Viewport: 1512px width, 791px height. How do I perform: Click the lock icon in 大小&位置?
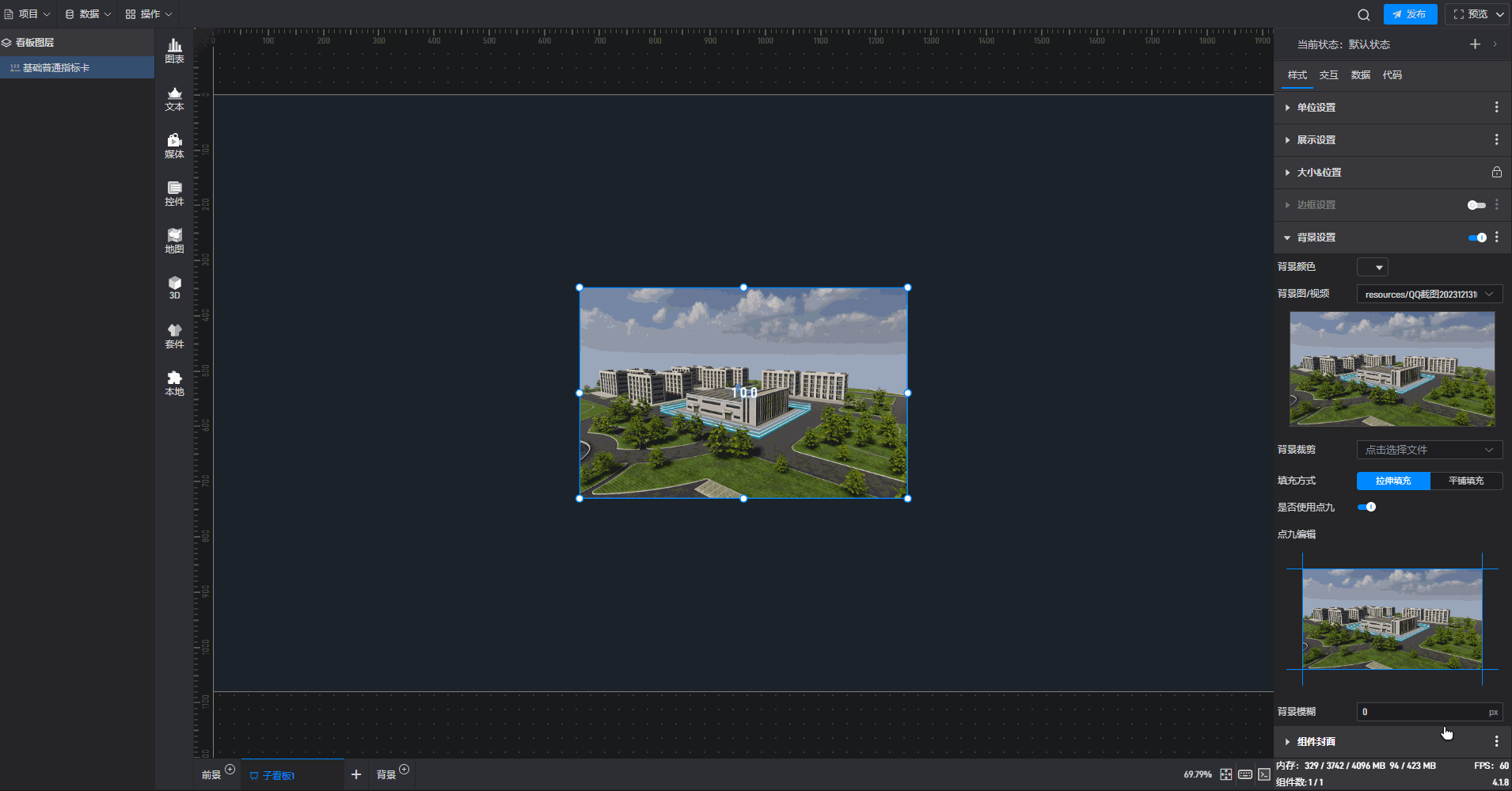click(x=1496, y=172)
